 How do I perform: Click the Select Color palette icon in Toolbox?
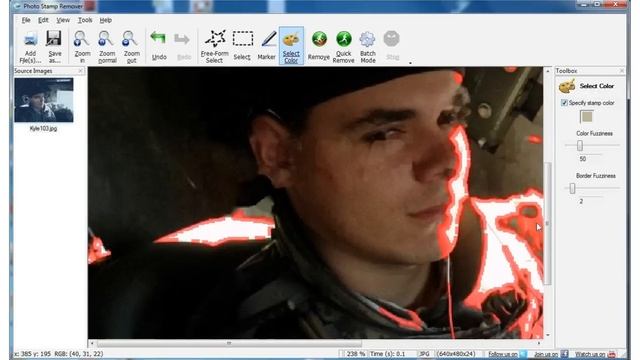567,86
